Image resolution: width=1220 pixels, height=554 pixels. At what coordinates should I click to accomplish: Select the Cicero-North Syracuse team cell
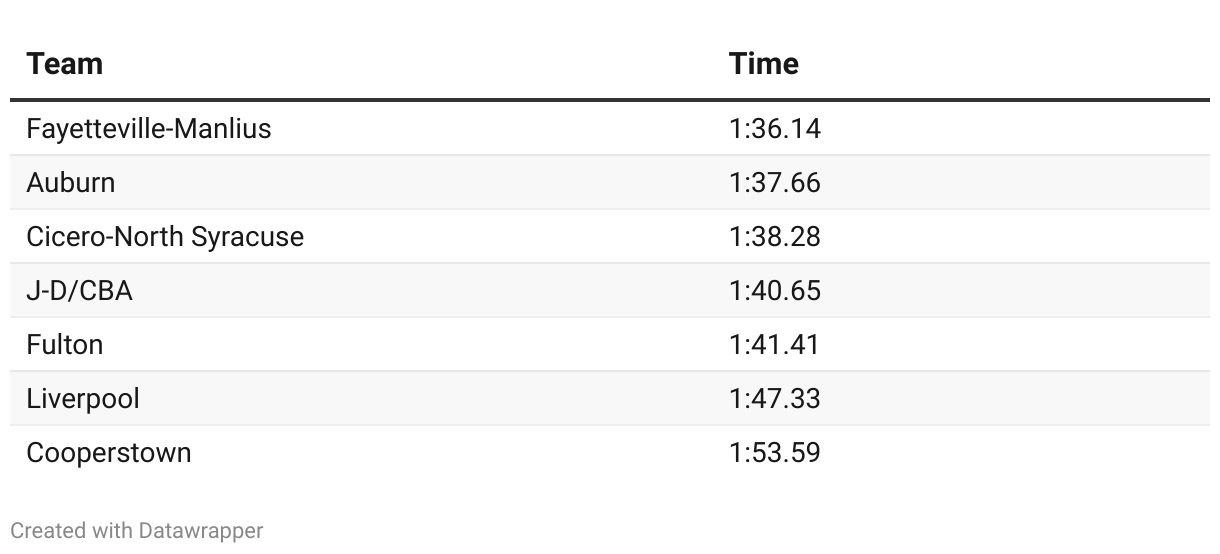pyautogui.click(x=165, y=237)
